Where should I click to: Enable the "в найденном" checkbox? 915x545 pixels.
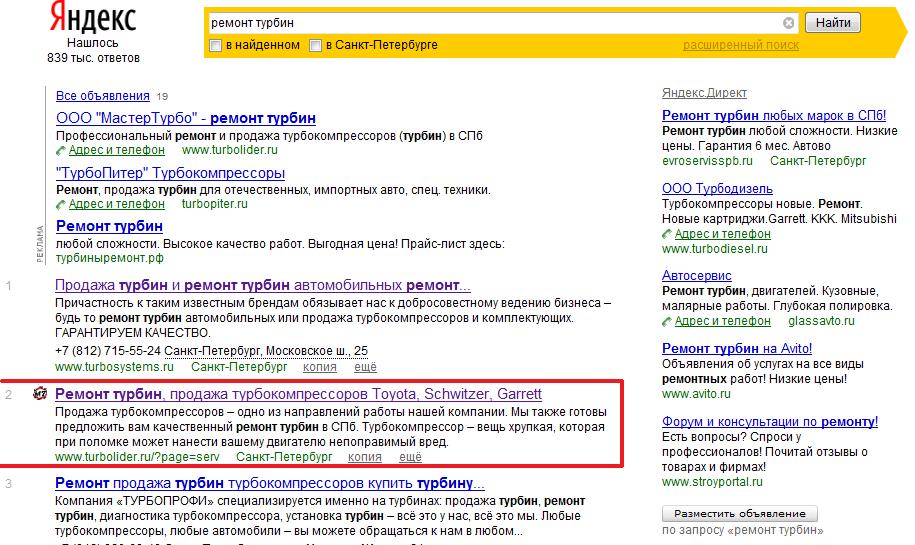[x=215, y=46]
